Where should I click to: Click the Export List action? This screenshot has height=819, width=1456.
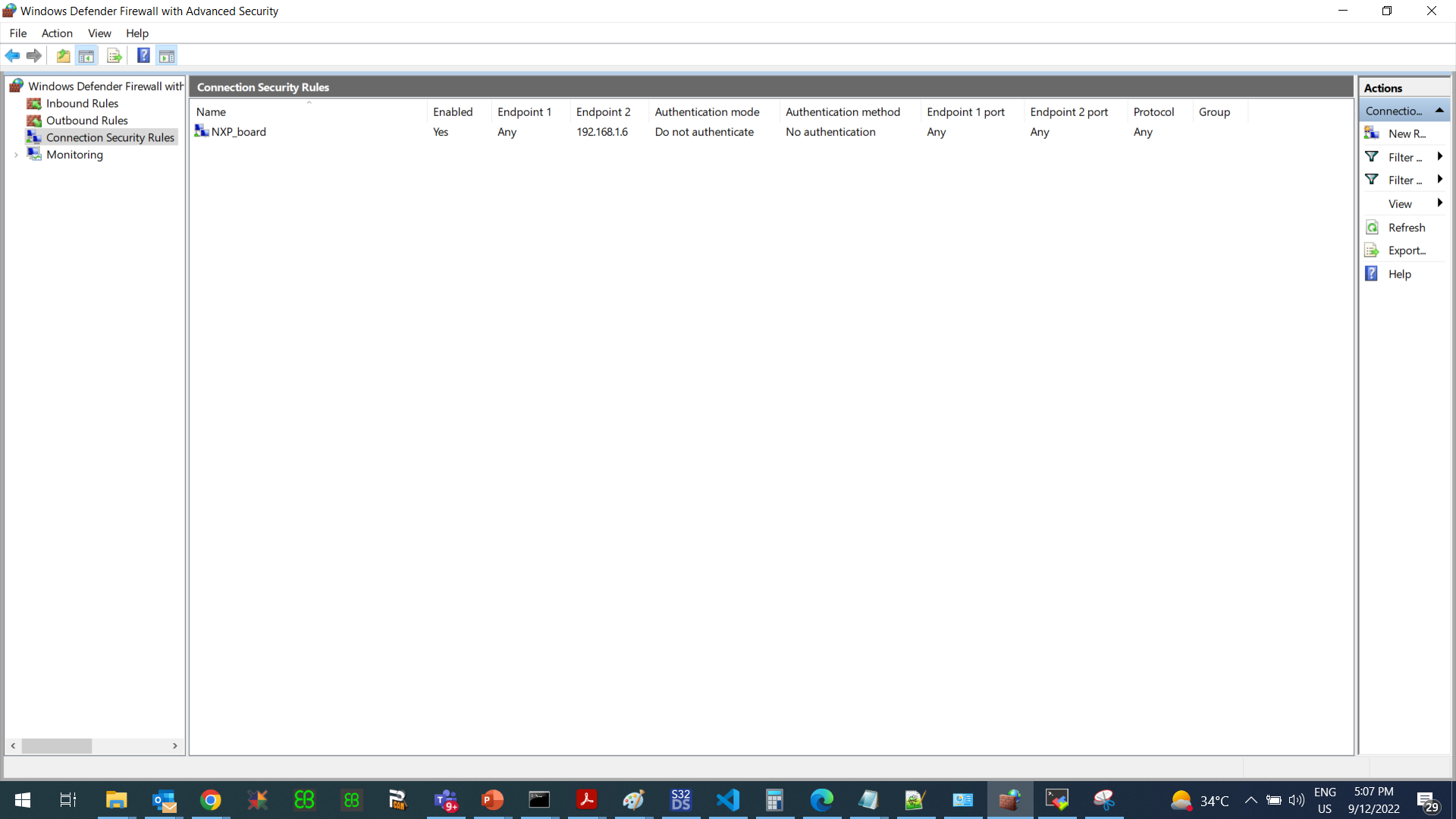click(1404, 250)
